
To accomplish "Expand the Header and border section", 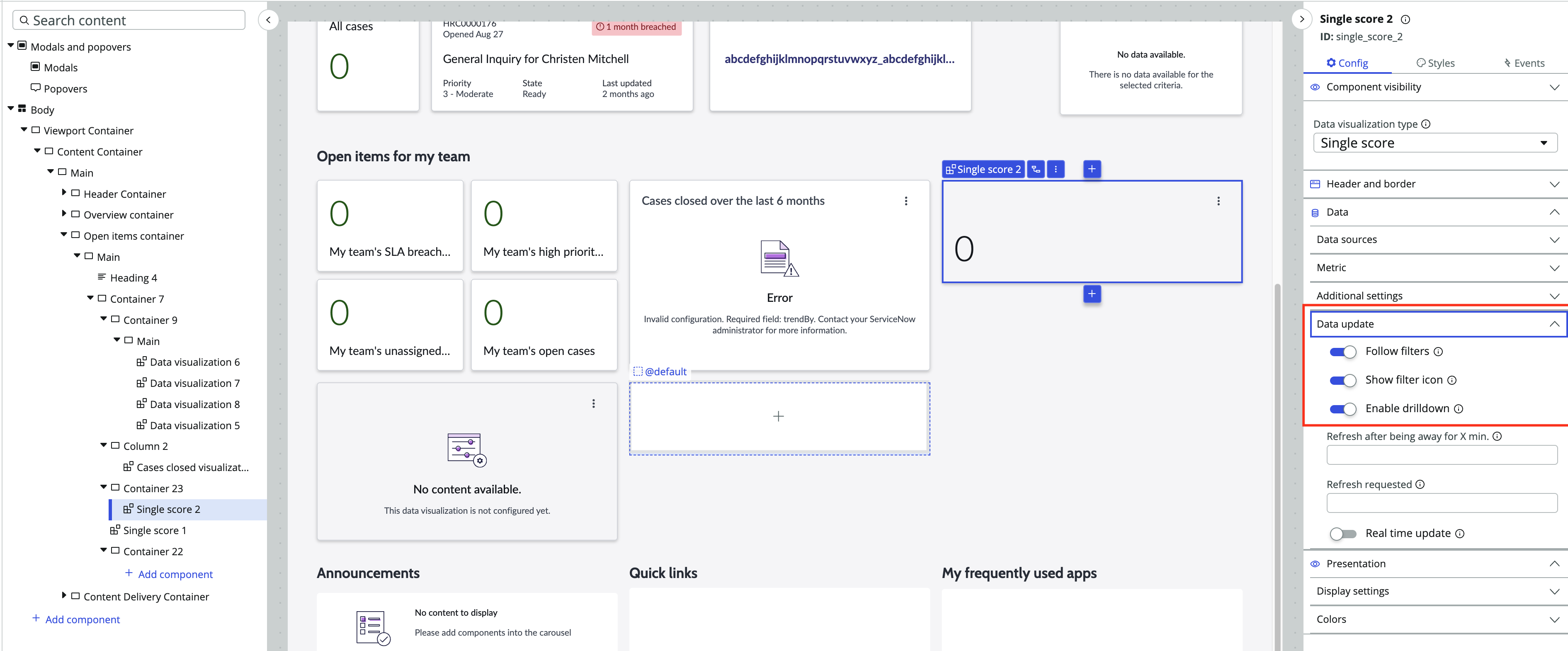I will click(x=1435, y=184).
